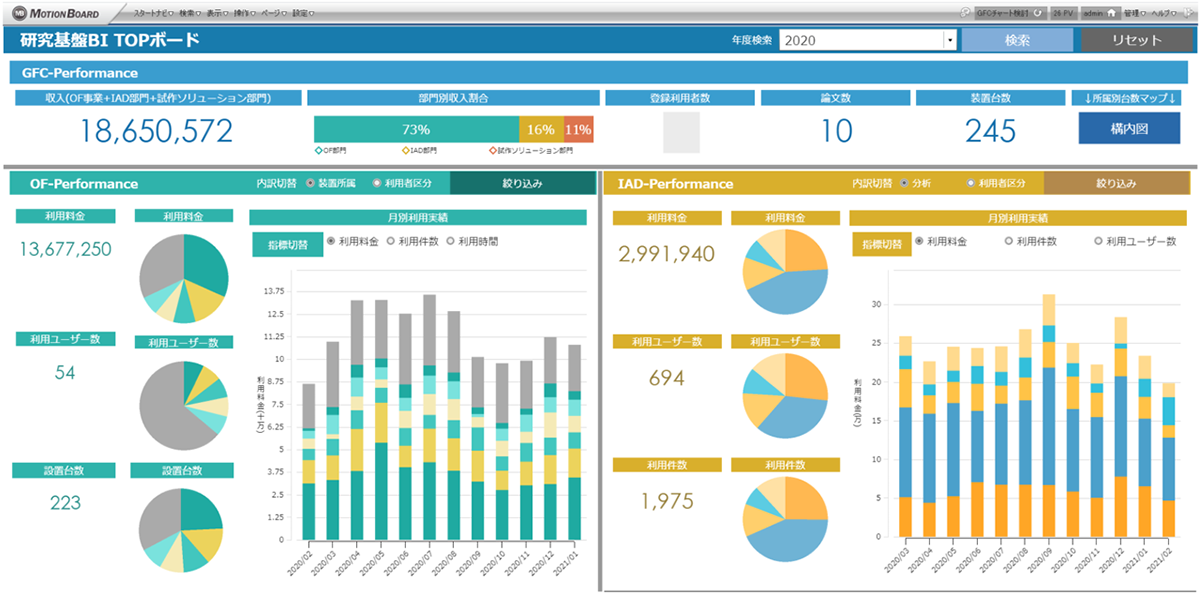Image resolution: width=1200 pixels, height=594 pixels.
Task: Click the orange 11% revenue segment
Action: click(578, 130)
